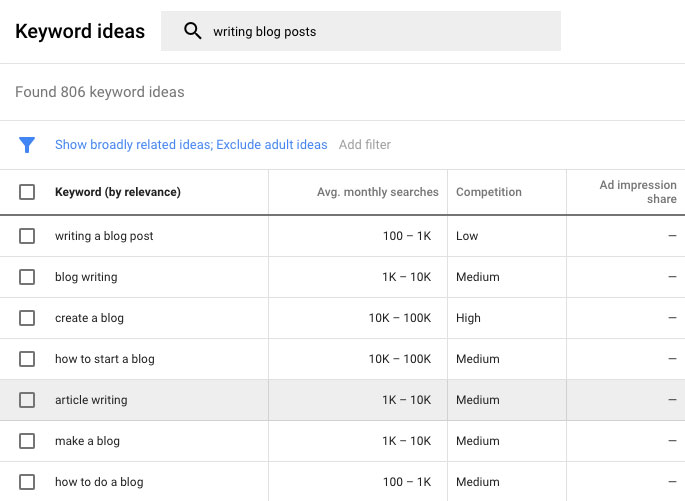This screenshot has height=501, width=685.
Task: Click the keyword search input field
Action: pos(380,32)
